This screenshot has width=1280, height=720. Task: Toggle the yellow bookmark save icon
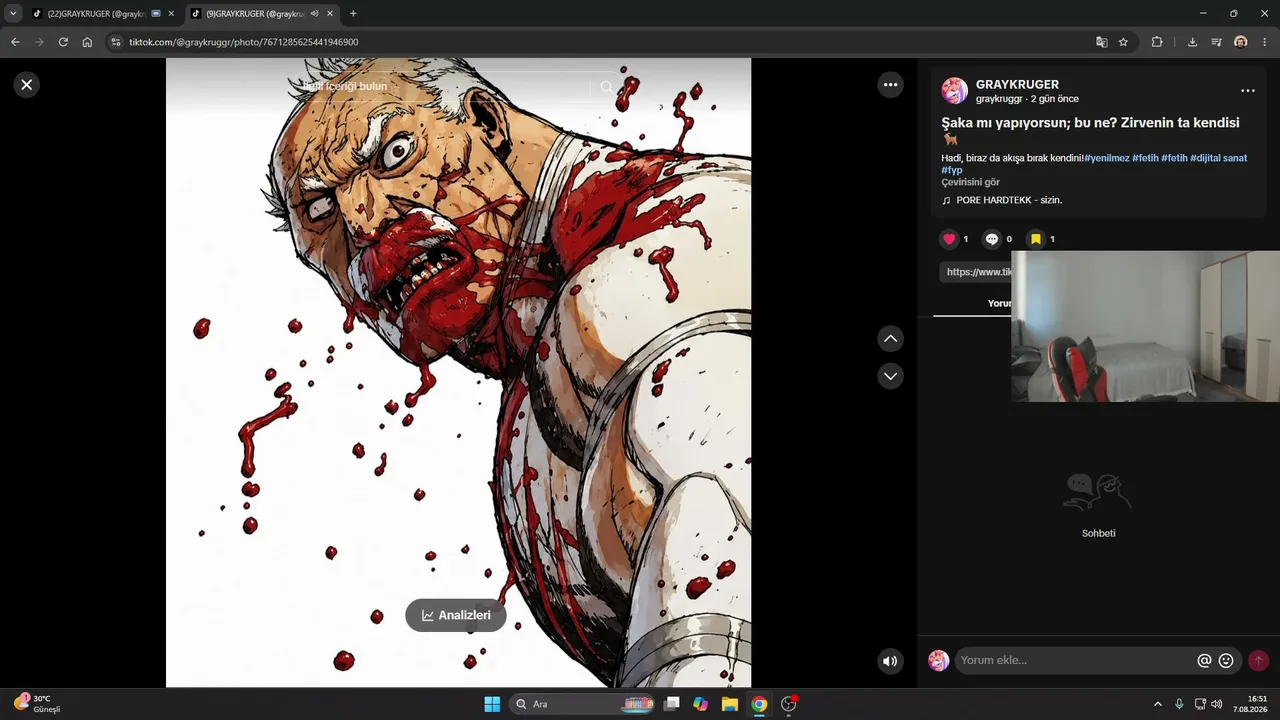tap(1036, 239)
